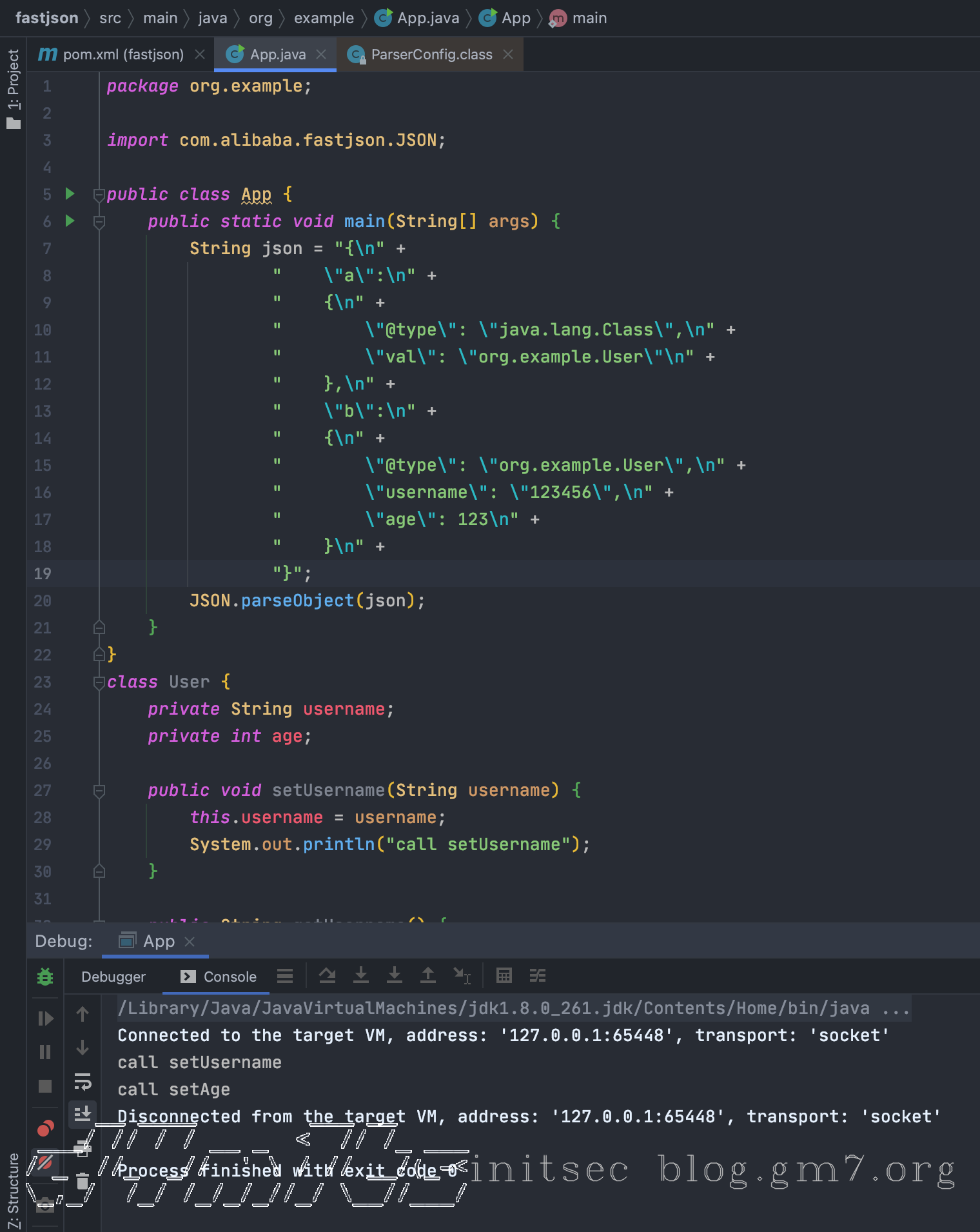Collapse the User class fold marker

(x=99, y=682)
